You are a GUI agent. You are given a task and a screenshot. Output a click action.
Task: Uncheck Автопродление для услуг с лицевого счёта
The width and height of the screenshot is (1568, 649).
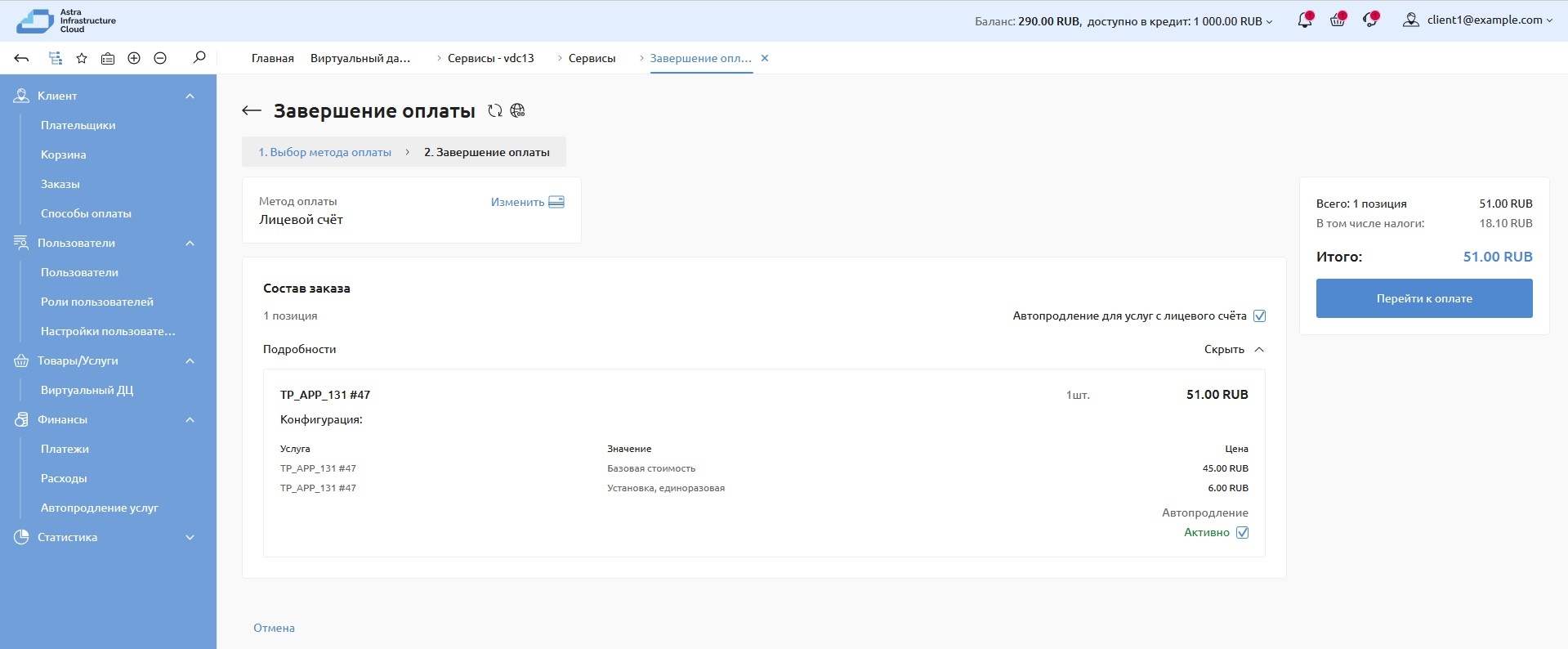1259,316
